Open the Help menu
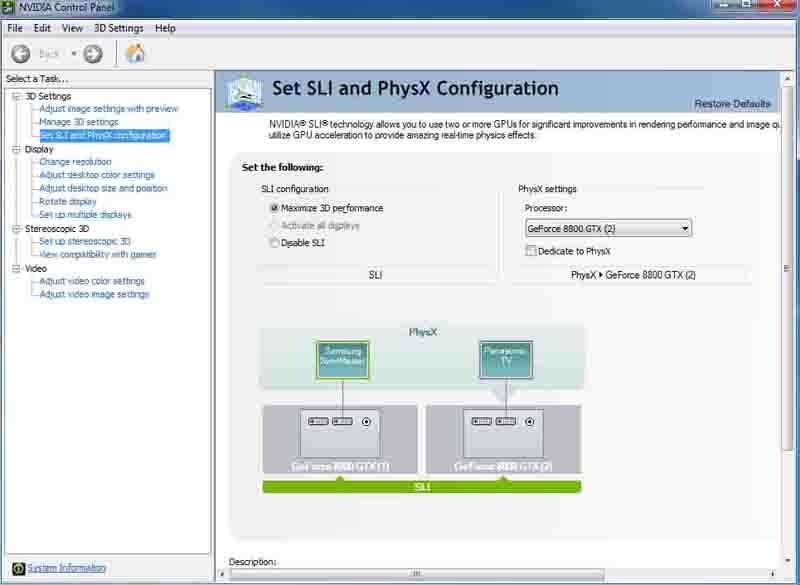The image size is (800, 585). click(165, 28)
